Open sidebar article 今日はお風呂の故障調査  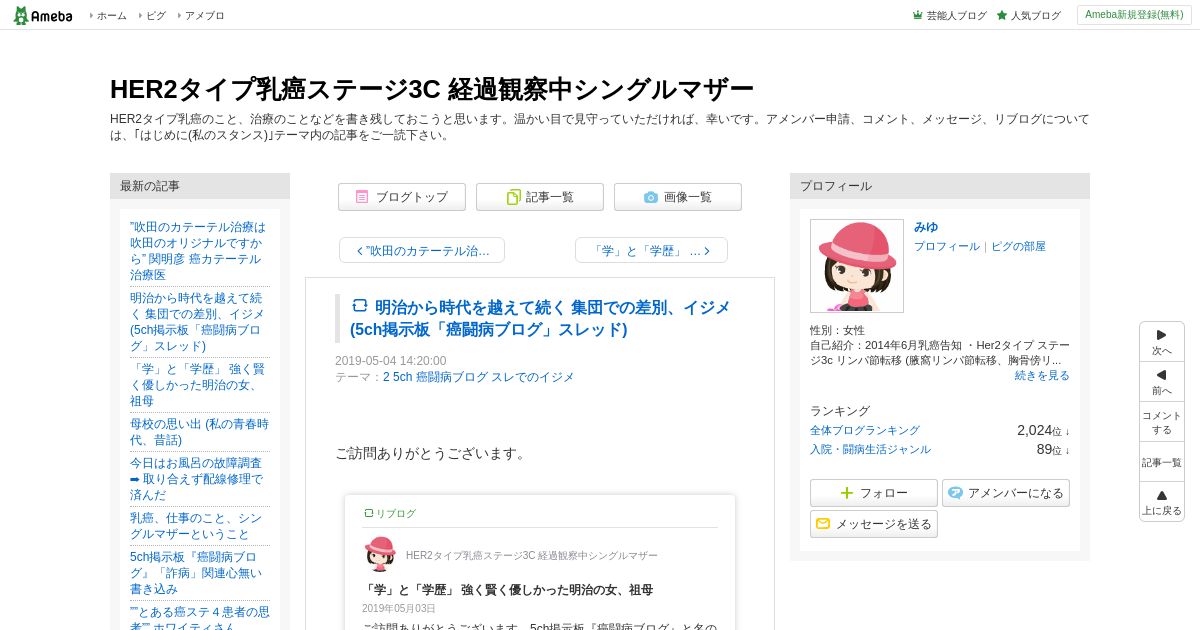(x=198, y=479)
